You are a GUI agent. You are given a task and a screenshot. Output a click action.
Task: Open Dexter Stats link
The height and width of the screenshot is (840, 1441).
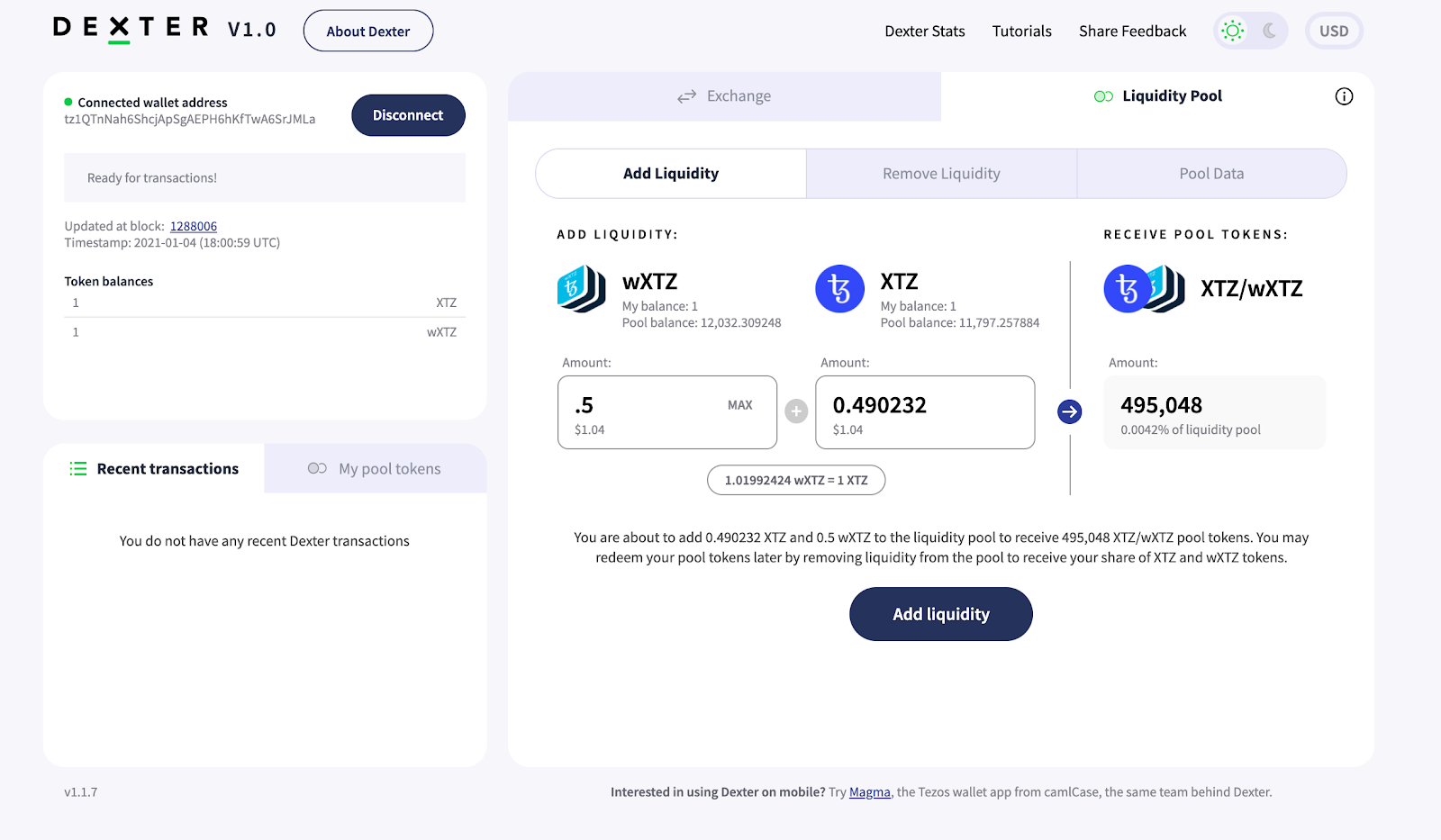pos(925,31)
